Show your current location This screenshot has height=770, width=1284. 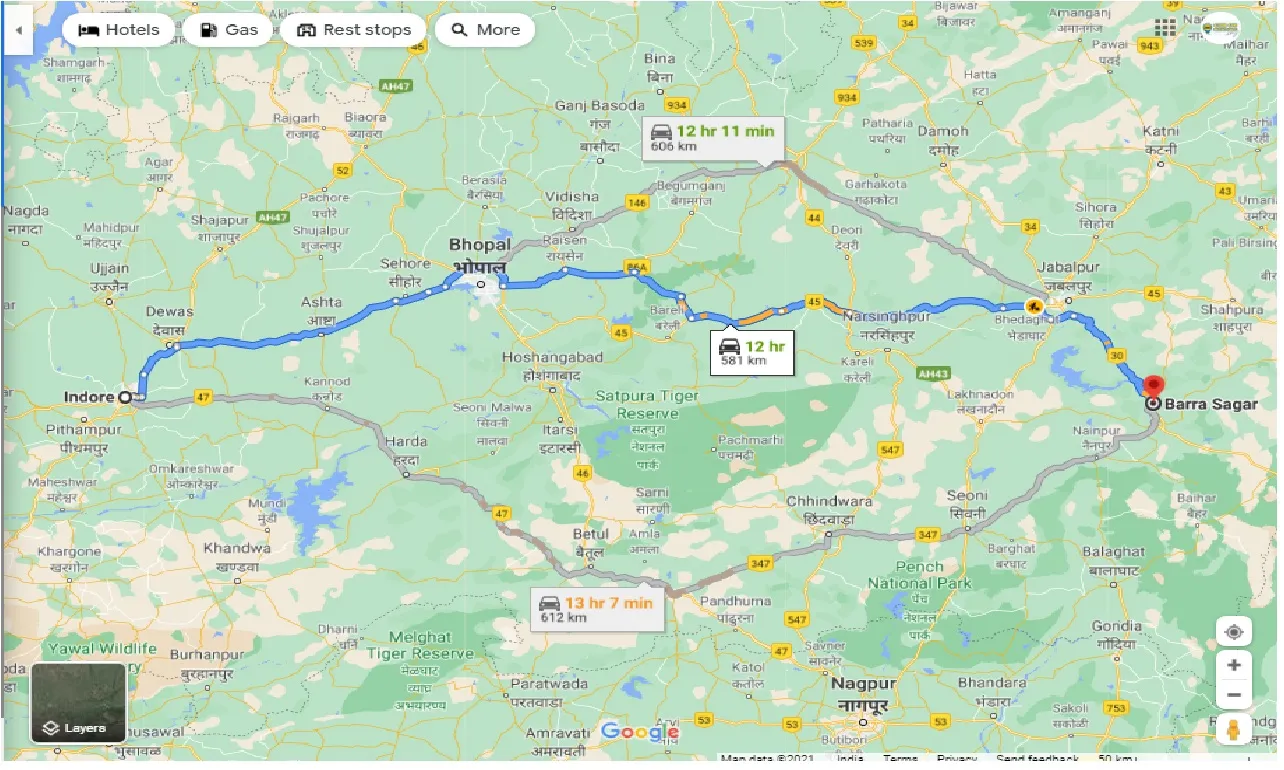[x=1234, y=632]
